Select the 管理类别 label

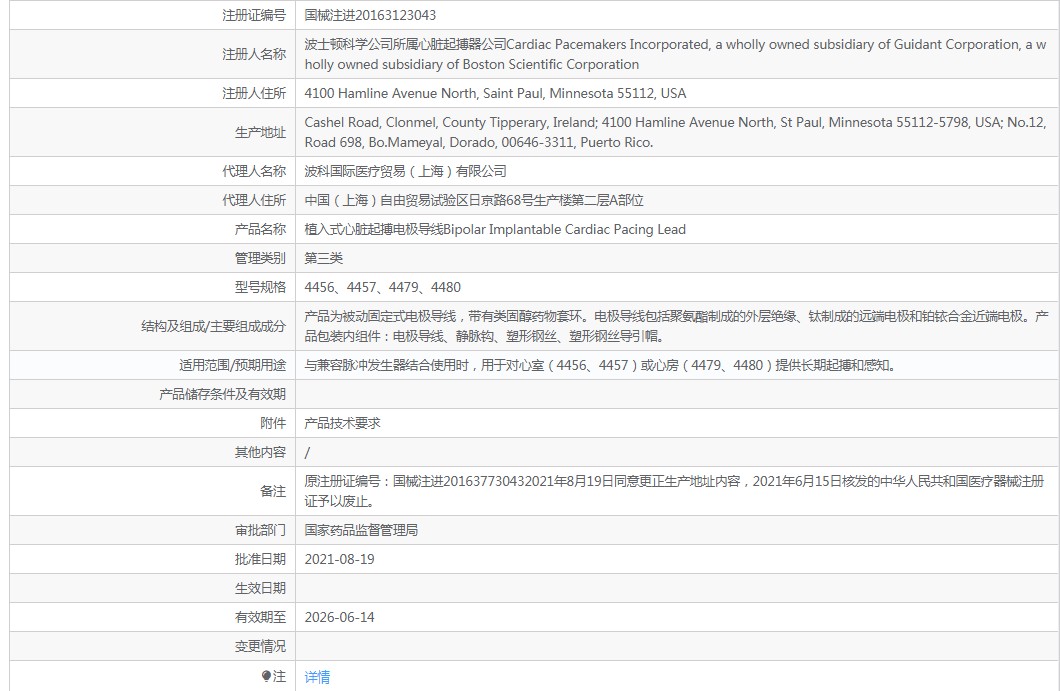point(260,258)
